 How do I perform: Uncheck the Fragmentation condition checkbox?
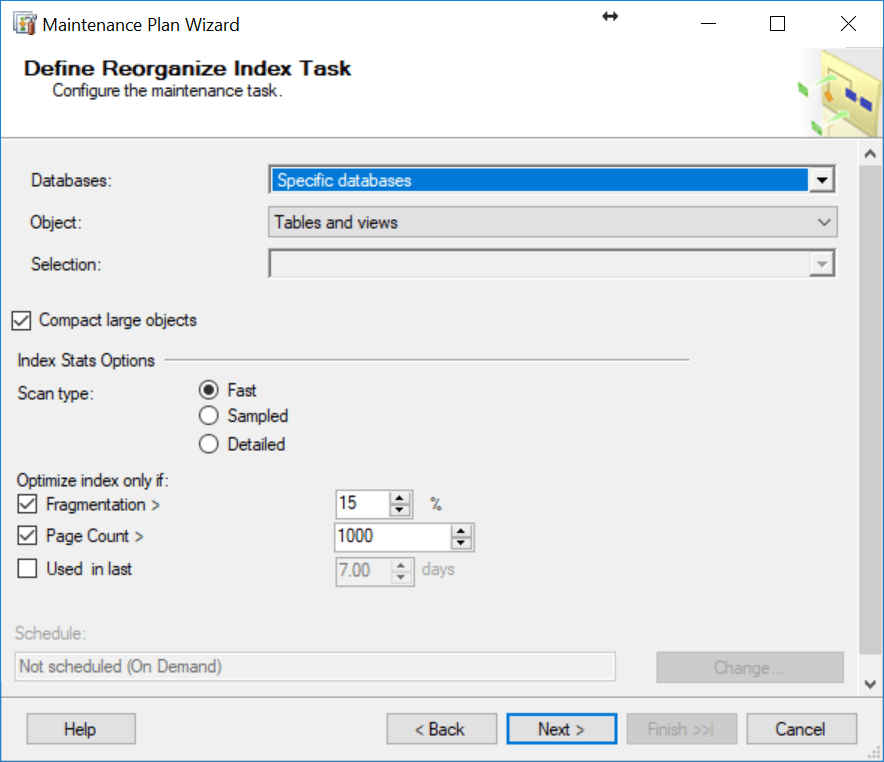point(27,504)
